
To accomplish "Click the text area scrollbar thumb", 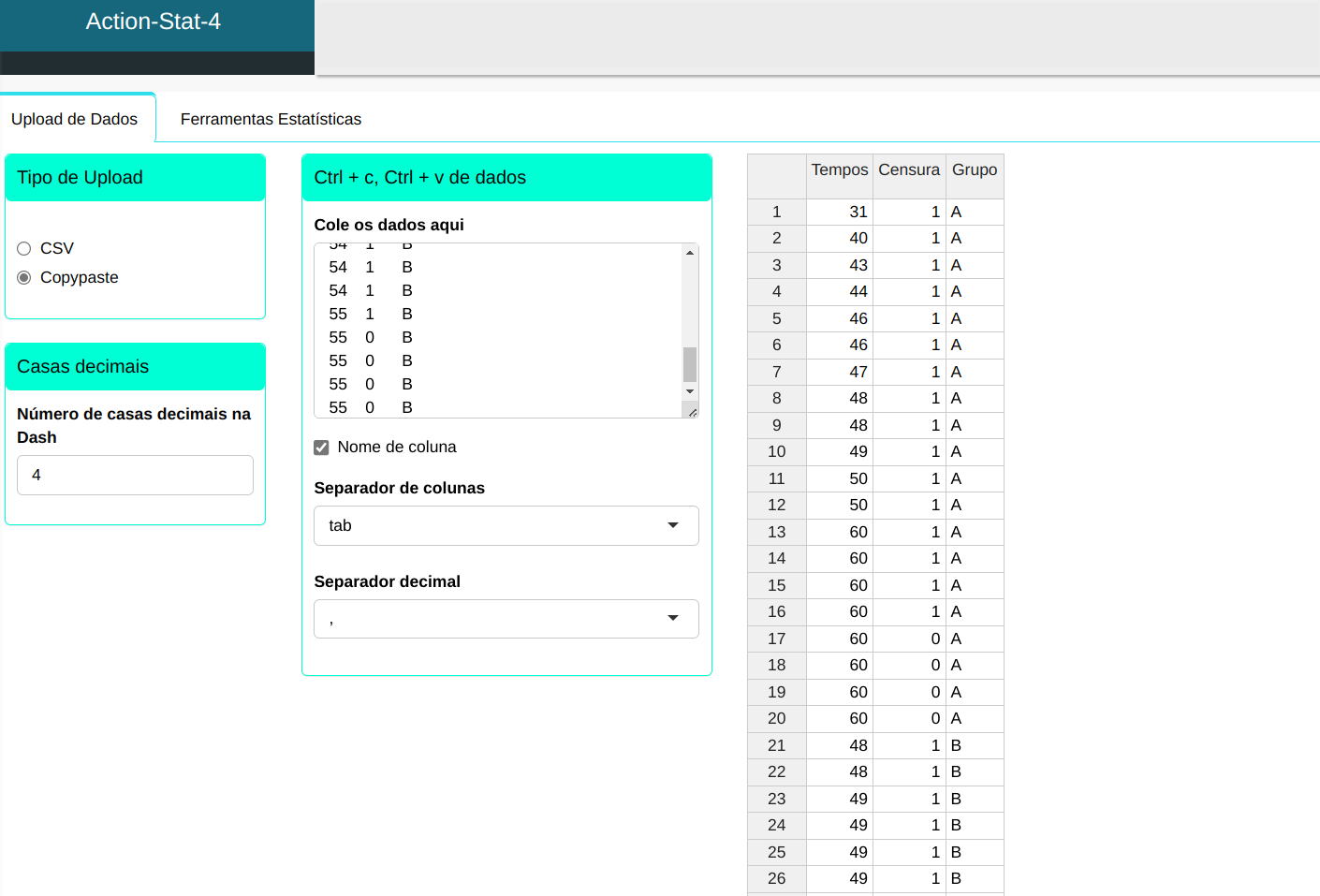I will point(690,364).
